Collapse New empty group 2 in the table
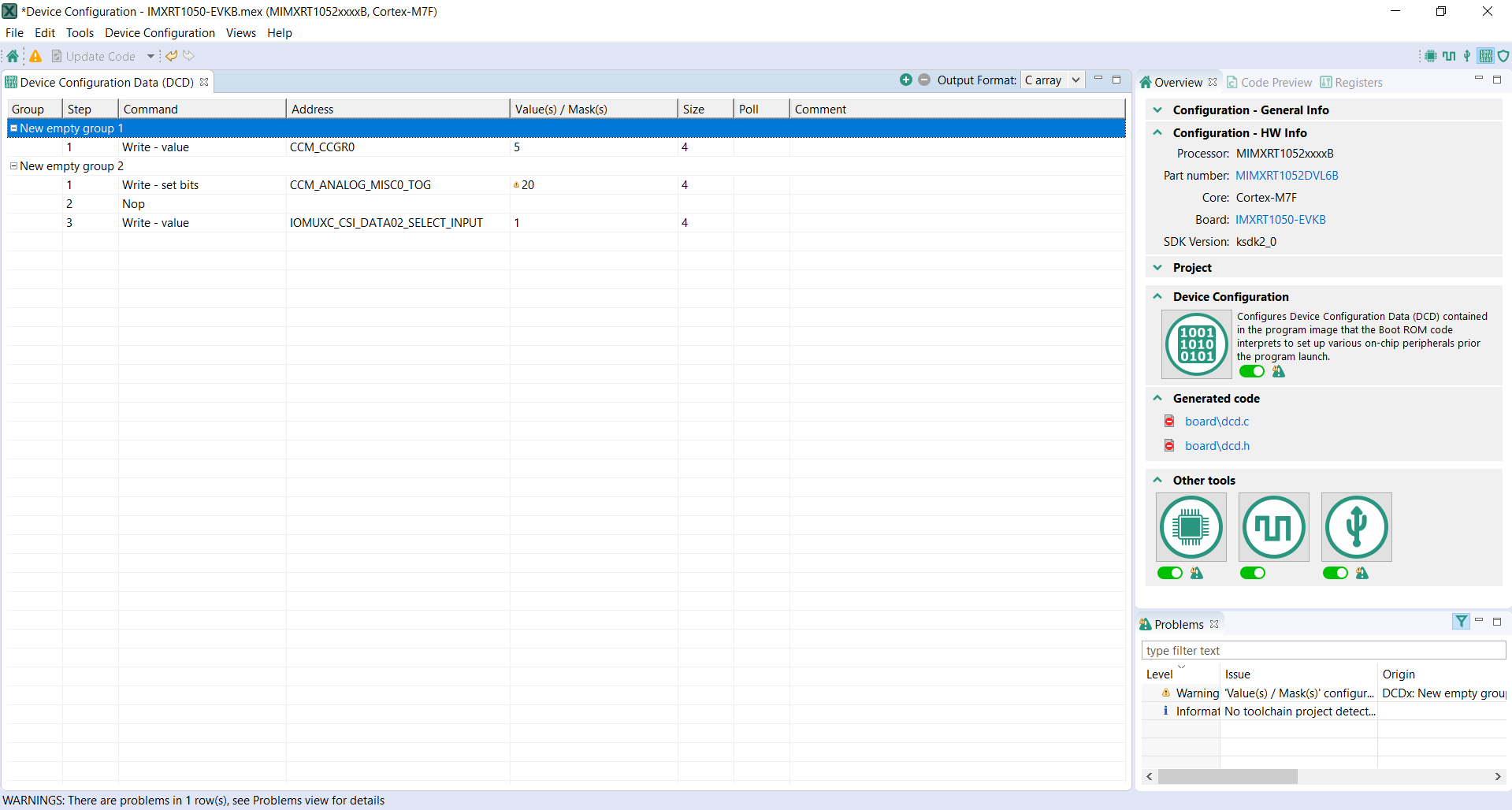The image size is (1512, 810). pos(13,165)
